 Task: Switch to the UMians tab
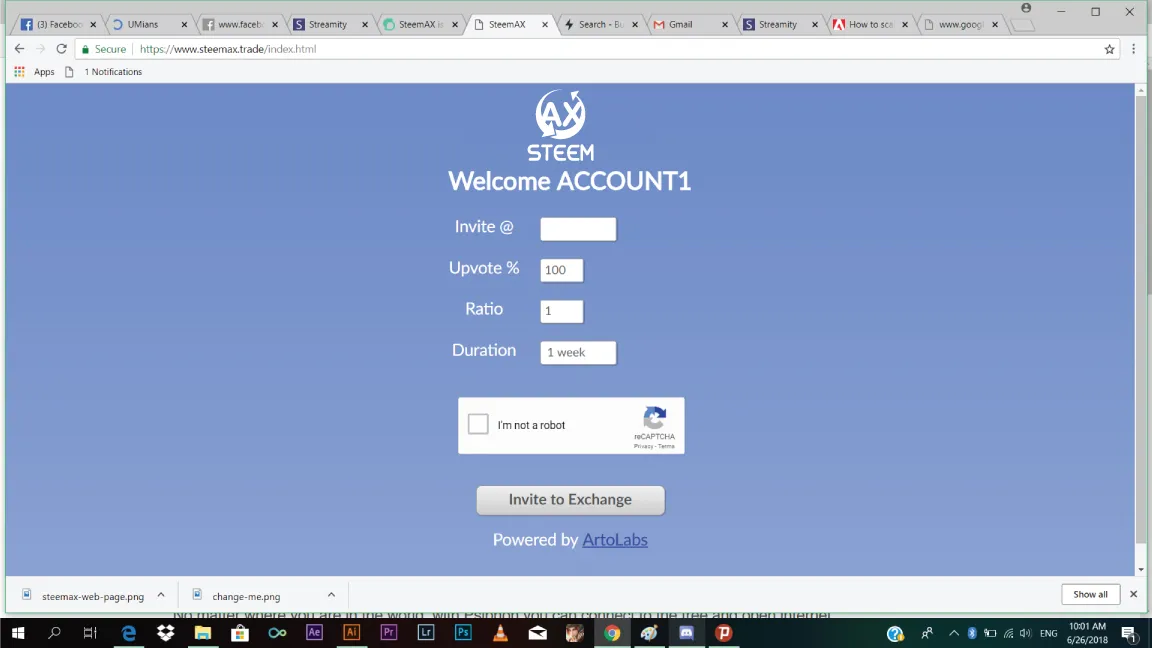[x=149, y=24]
